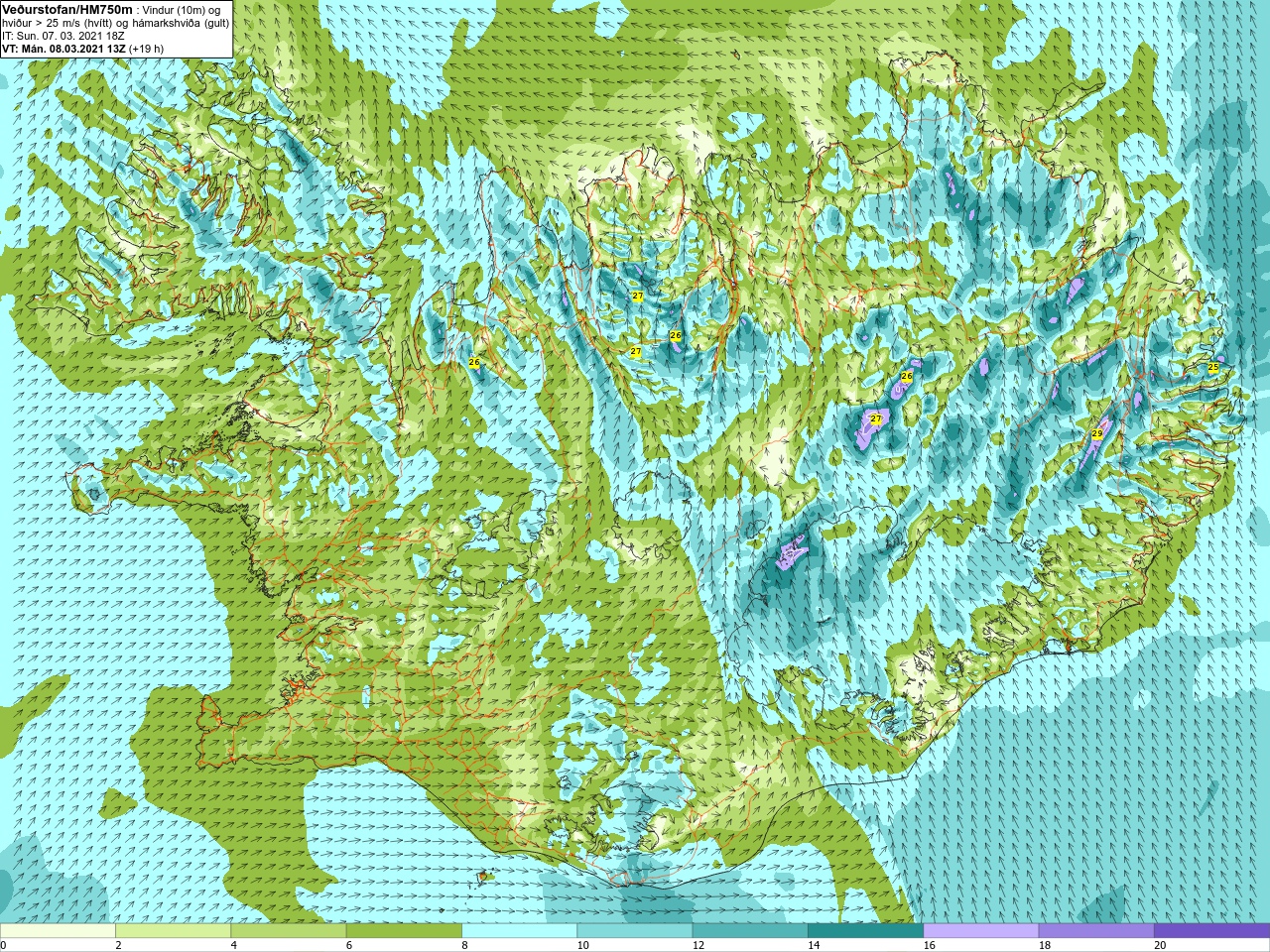This screenshot has height=952, width=1270.
Task: Click the legend scale value 10
Action: (582, 945)
